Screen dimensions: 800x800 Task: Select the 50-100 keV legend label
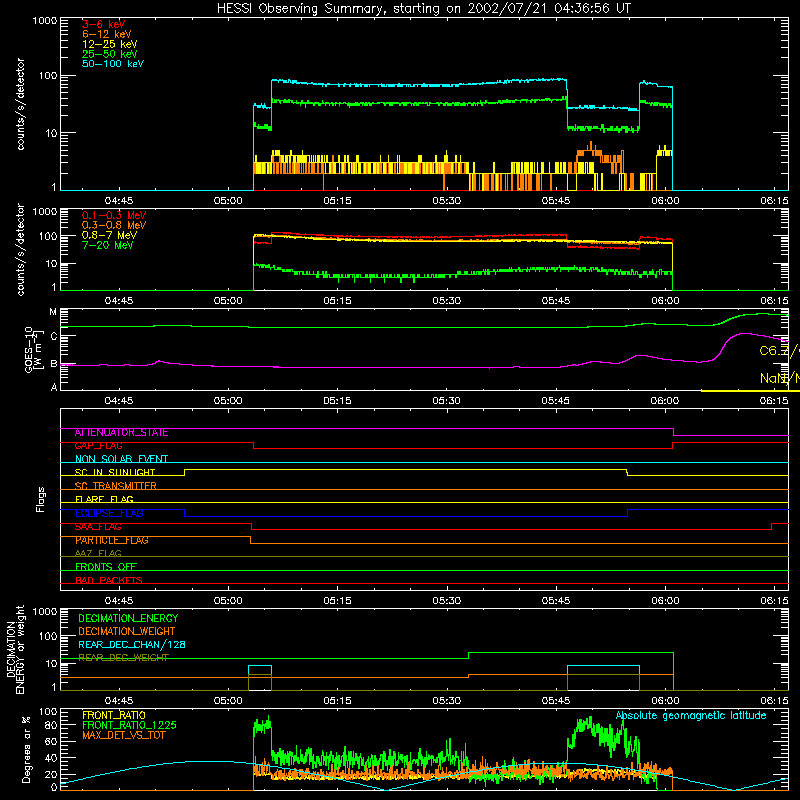[x=113, y=64]
